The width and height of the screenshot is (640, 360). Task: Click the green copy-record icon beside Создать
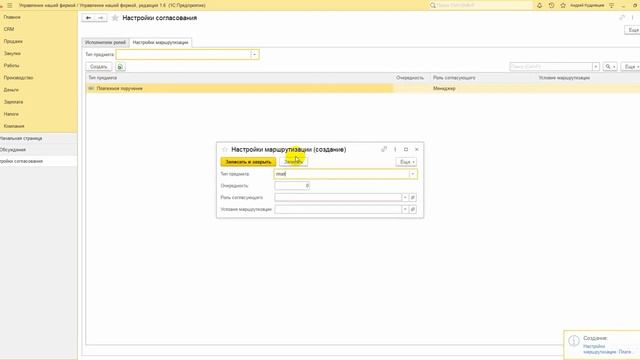coord(120,67)
